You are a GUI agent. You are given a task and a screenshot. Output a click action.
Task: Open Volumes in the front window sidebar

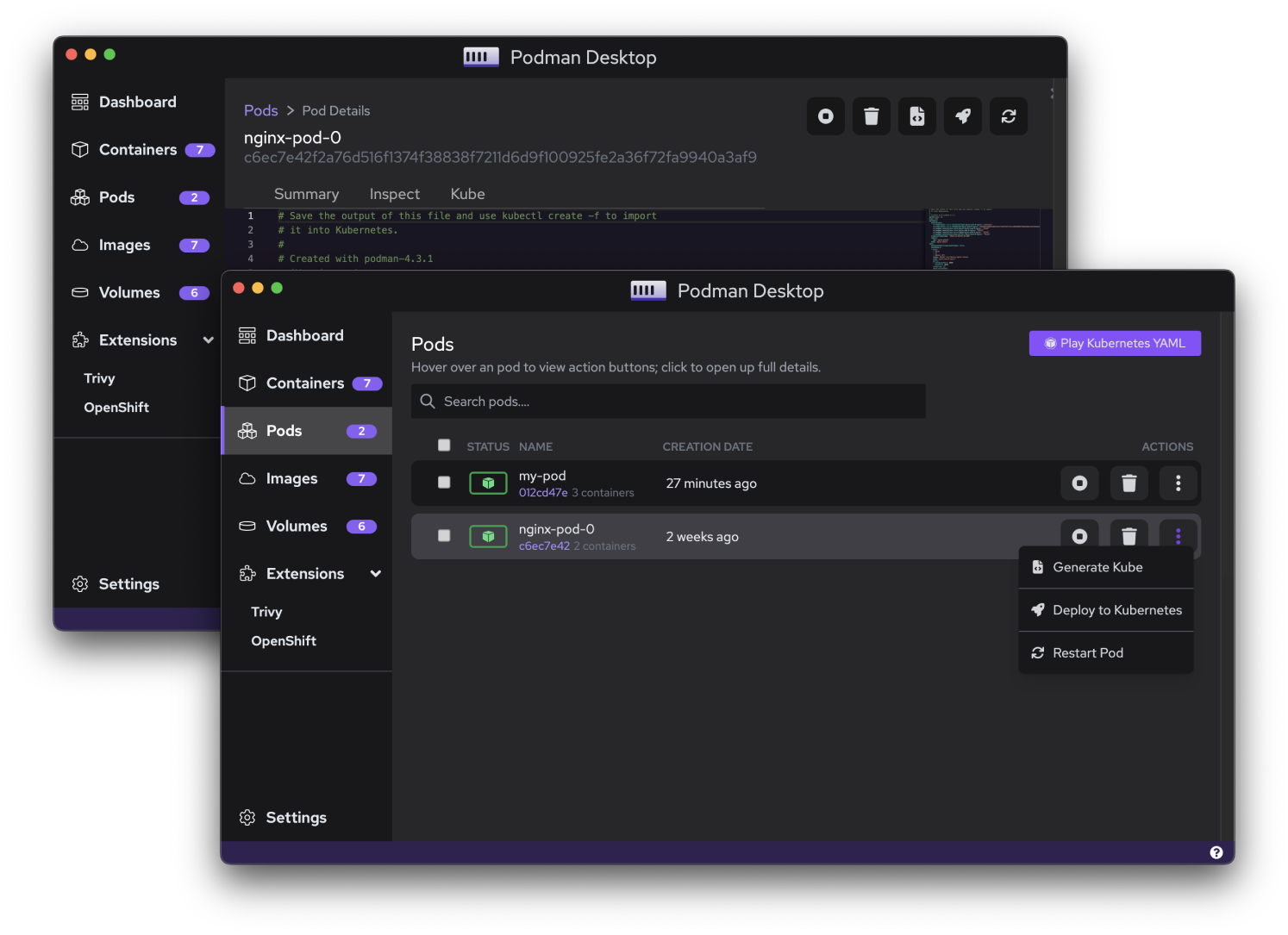[307, 527]
